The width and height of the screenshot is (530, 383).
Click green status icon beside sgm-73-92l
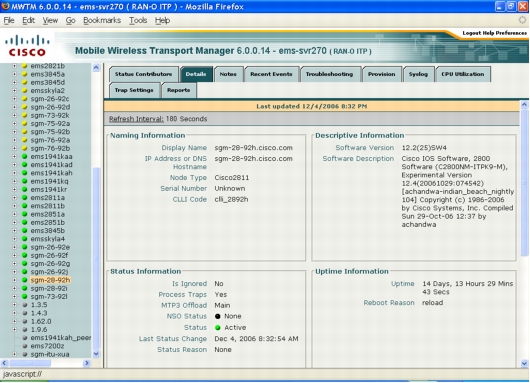(x=24, y=296)
